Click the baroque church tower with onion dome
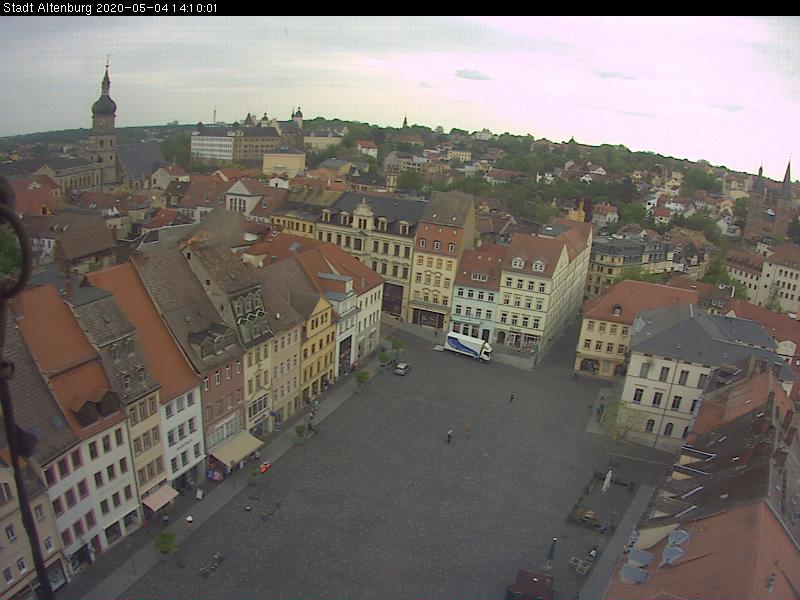Image resolution: width=800 pixels, height=600 pixels. [x=104, y=122]
